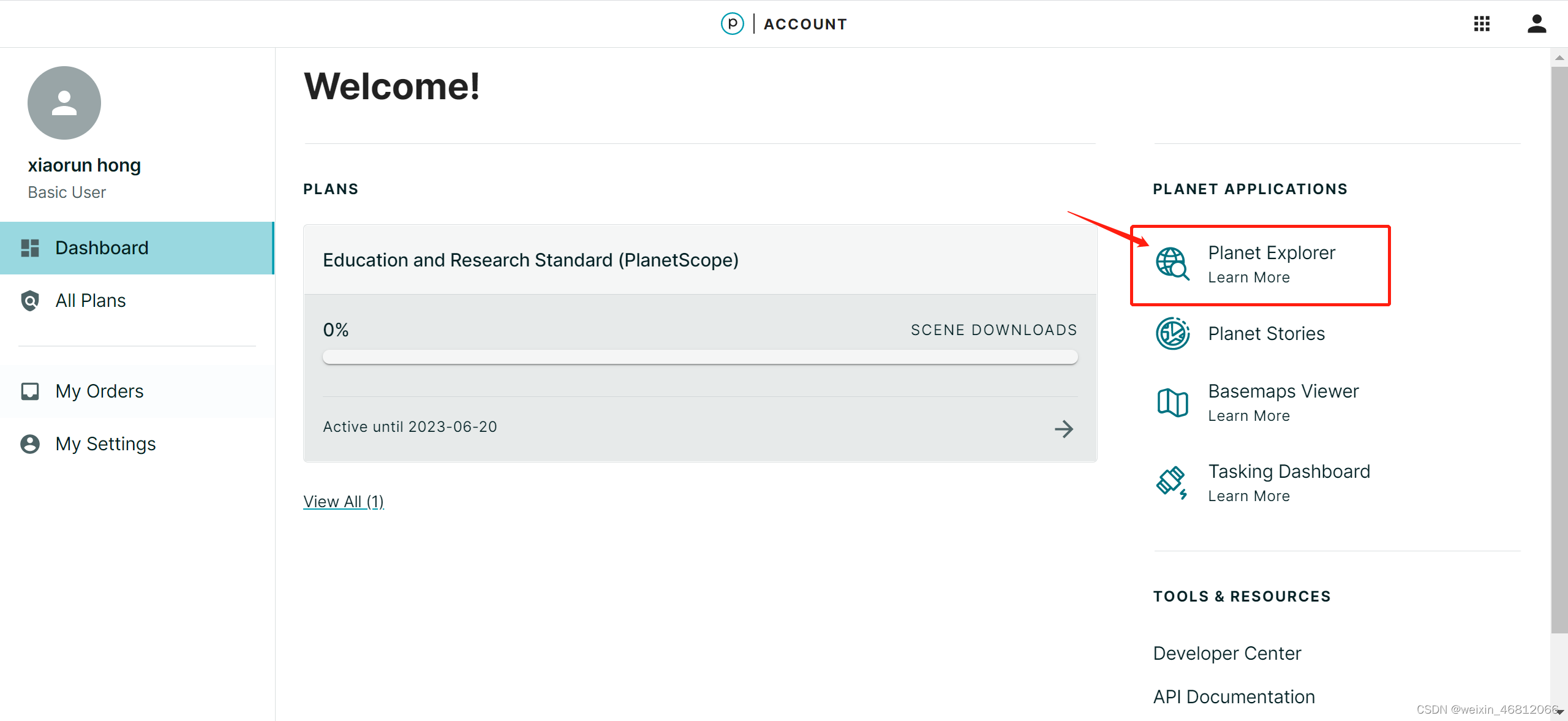
Task: Go to My Orders
Action: pyautogui.click(x=137, y=391)
